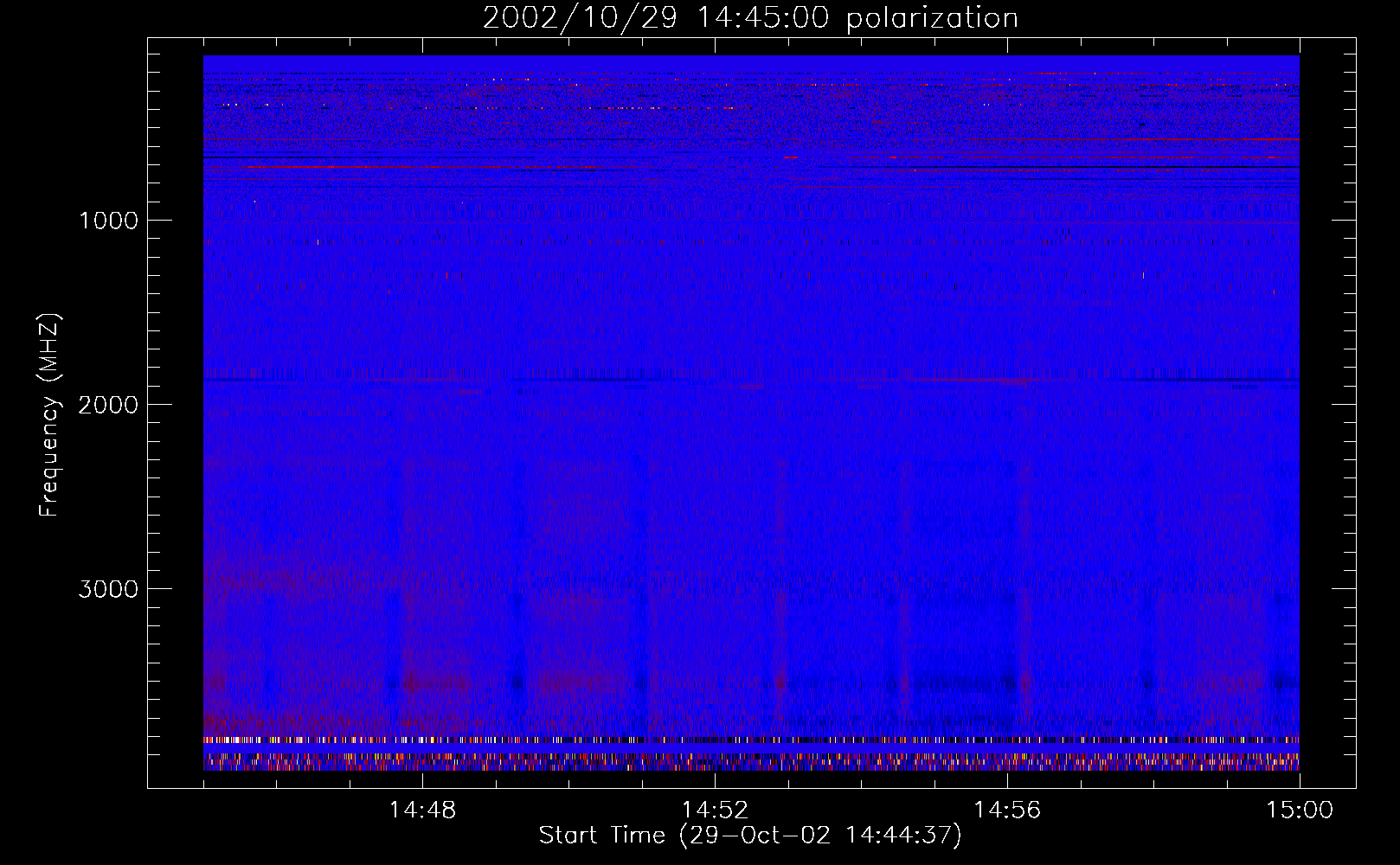
Task: Click the '3000' frequency axis label
Action: pos(108,589)
